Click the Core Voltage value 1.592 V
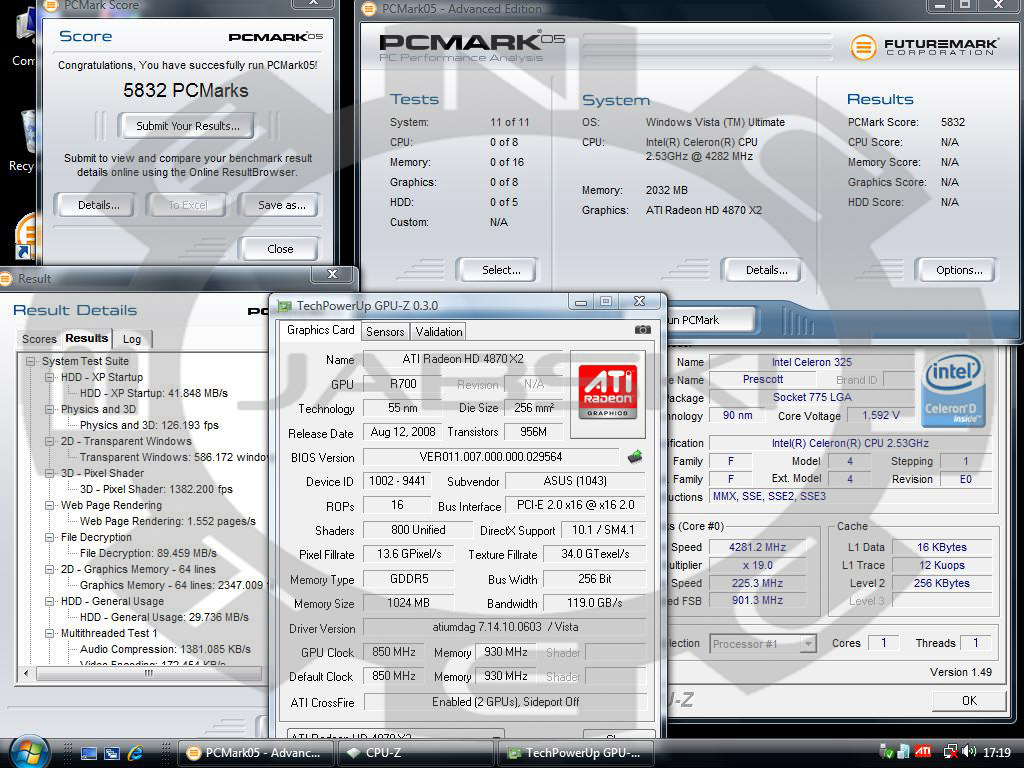The image size is (1024, 768). tap(881, 415)
